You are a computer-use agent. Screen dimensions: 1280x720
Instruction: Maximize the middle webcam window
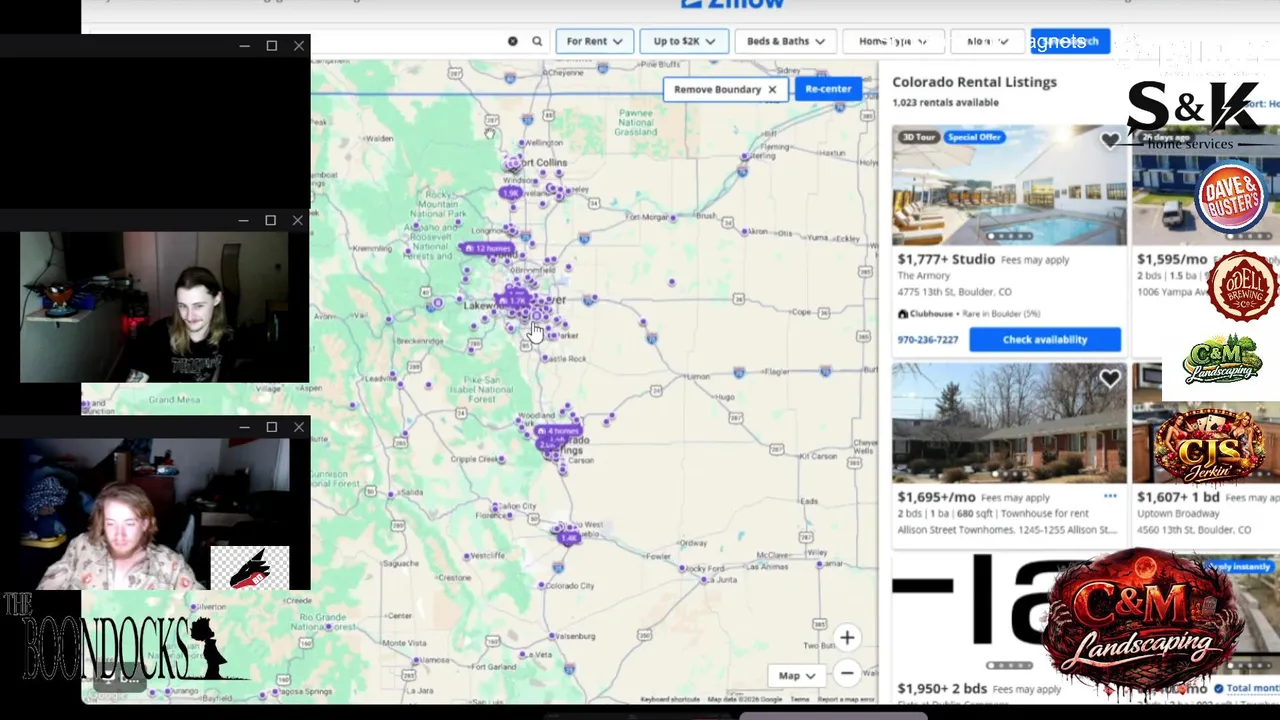coord(271,220)
